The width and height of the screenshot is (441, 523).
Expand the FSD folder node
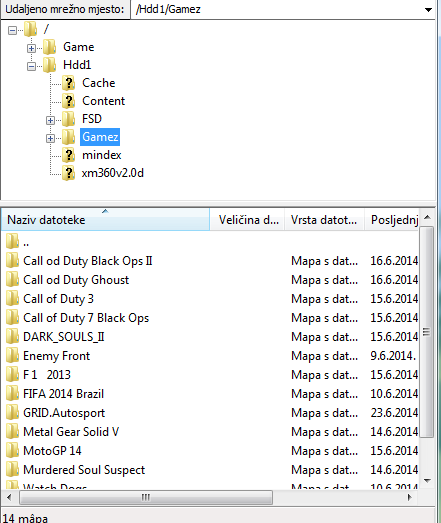[x=50, y=120]
